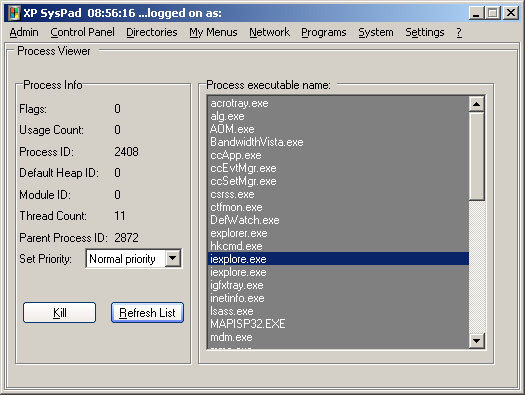Click the Process ID value 2408
Screen dimensions: 525x395
126,152
